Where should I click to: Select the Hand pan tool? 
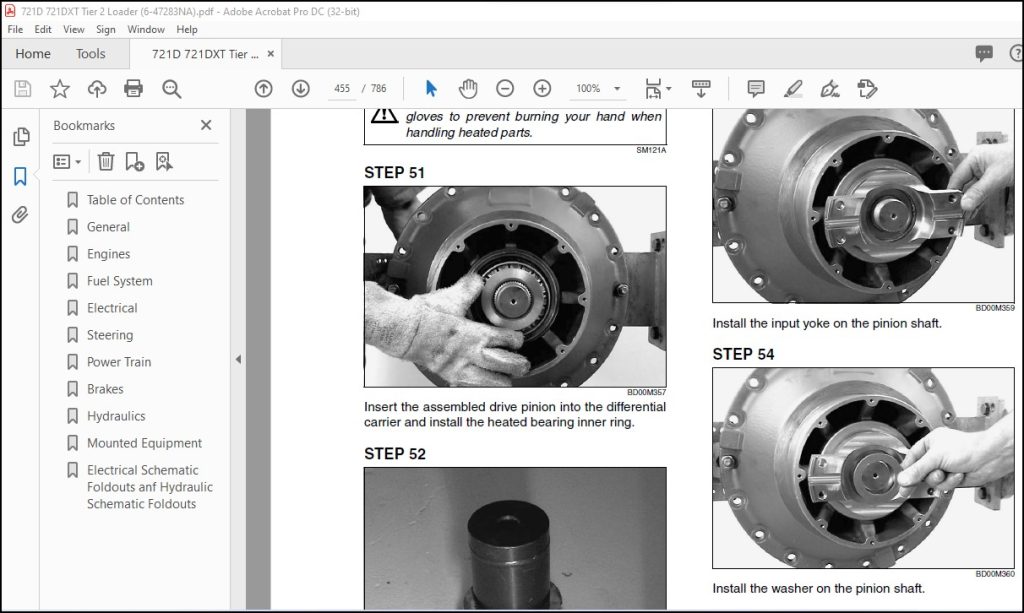click(x=468, y=88)
